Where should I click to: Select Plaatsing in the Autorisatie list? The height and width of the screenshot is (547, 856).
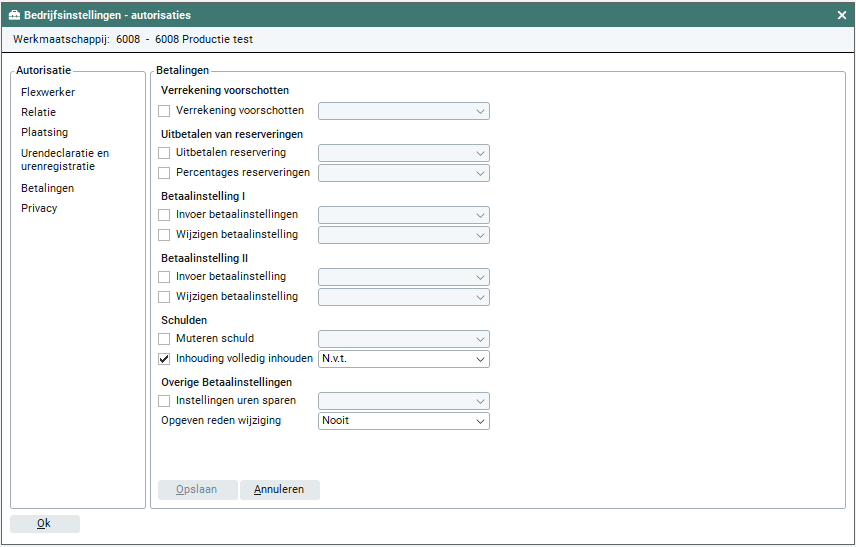pos(45,132)
